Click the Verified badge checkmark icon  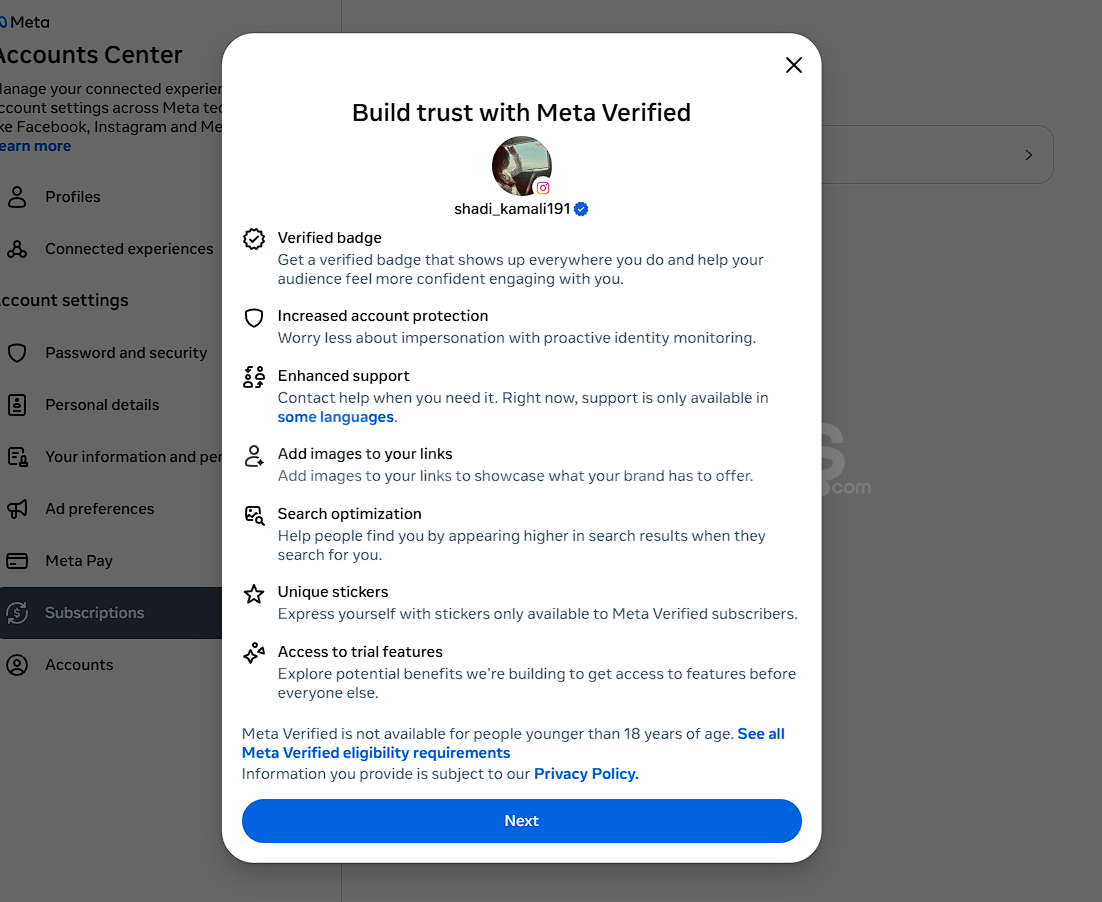coord(254,238)
